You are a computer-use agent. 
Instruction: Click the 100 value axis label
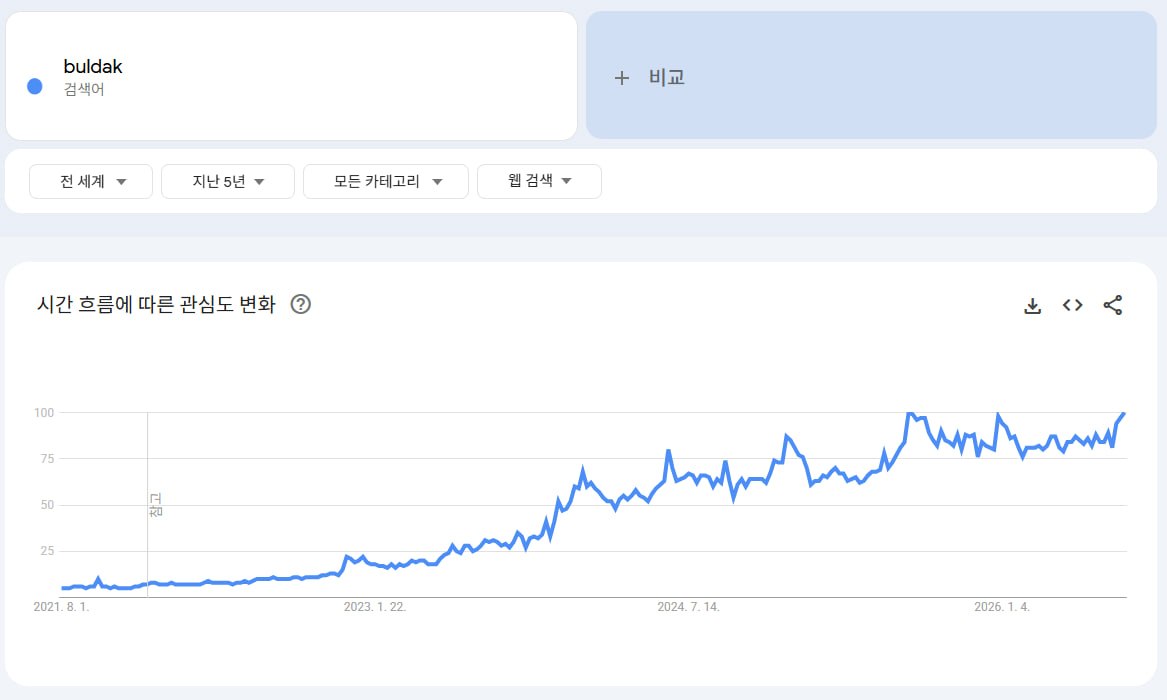point(44,413)
